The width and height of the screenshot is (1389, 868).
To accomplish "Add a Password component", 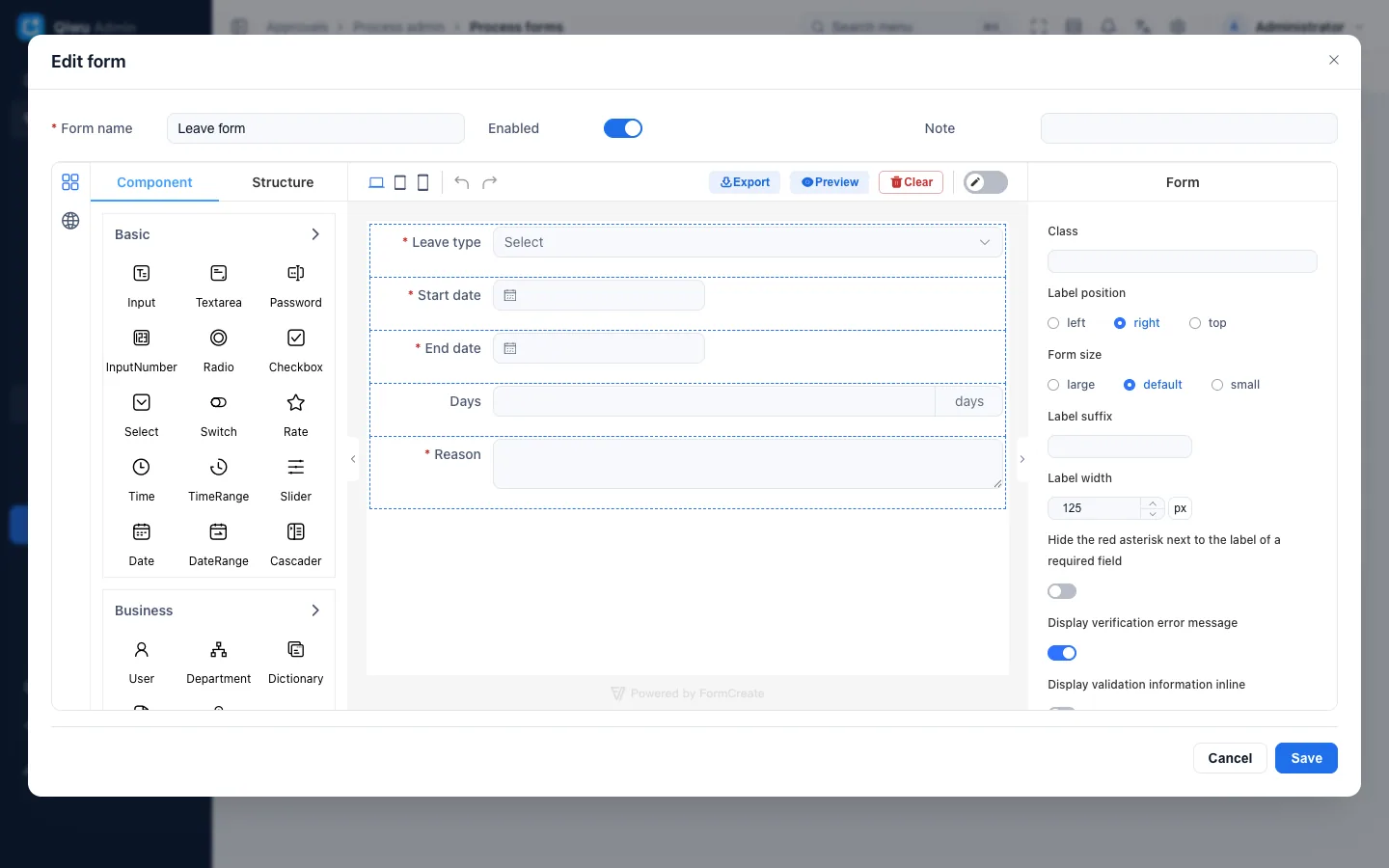I will pos(296,285).
